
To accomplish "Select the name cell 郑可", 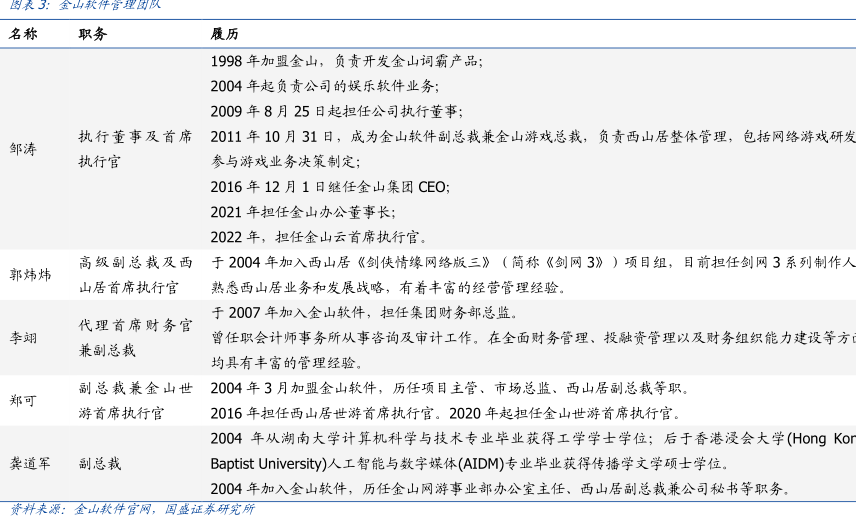I will pyautogui.click(x=24, y=400).
